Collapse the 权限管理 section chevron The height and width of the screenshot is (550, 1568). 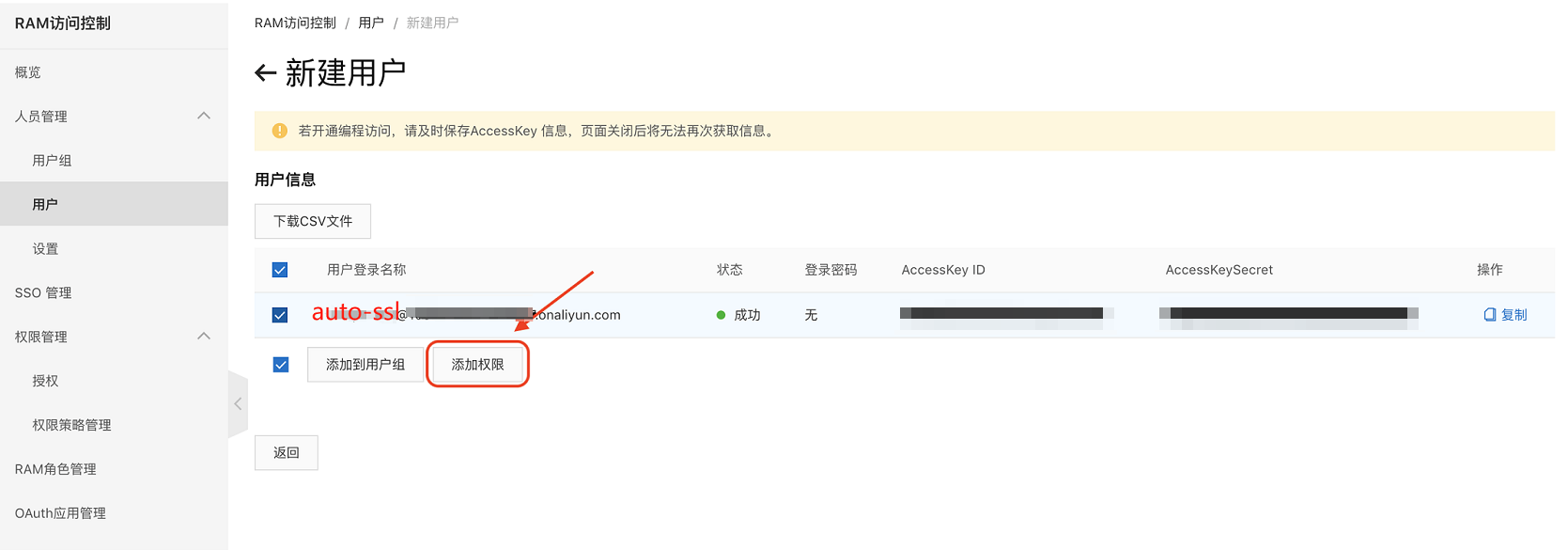click(204, 337)
